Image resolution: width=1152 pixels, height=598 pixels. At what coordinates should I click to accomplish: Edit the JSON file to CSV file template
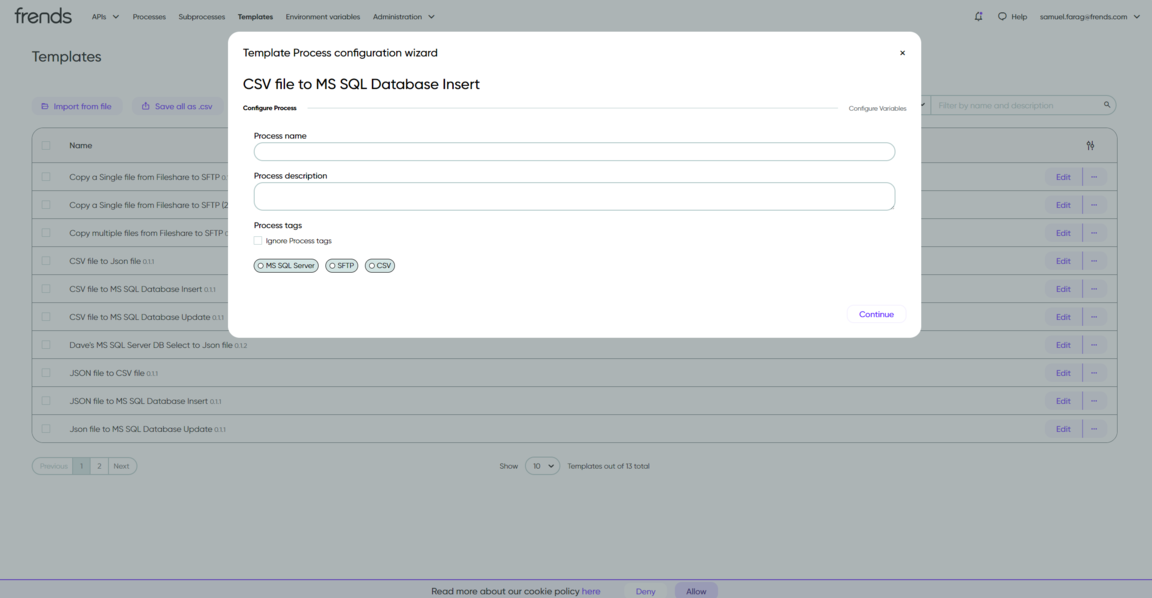[x=1063, y=373]
